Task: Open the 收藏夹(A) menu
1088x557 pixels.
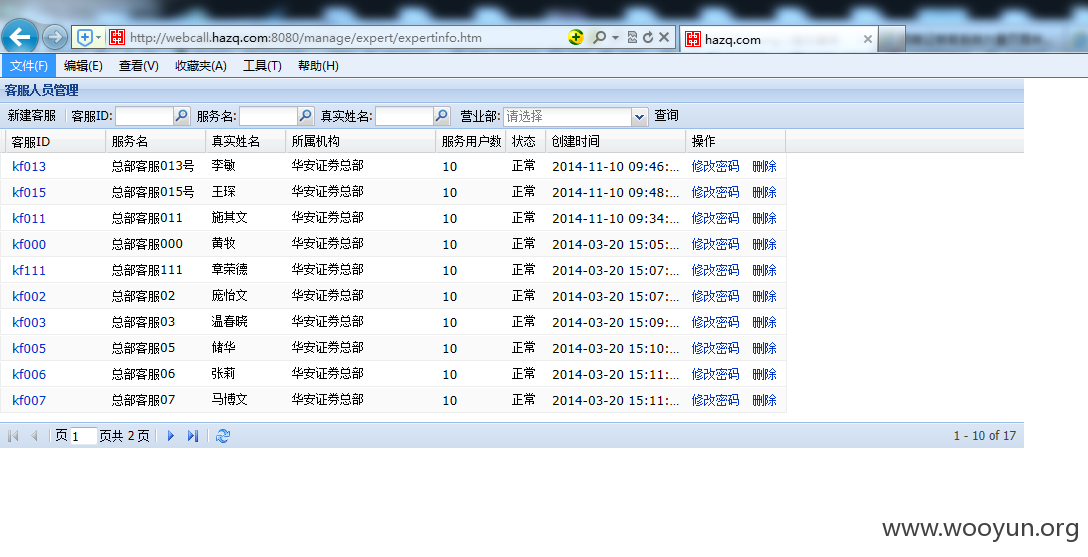Action: (x=201, y=66)
